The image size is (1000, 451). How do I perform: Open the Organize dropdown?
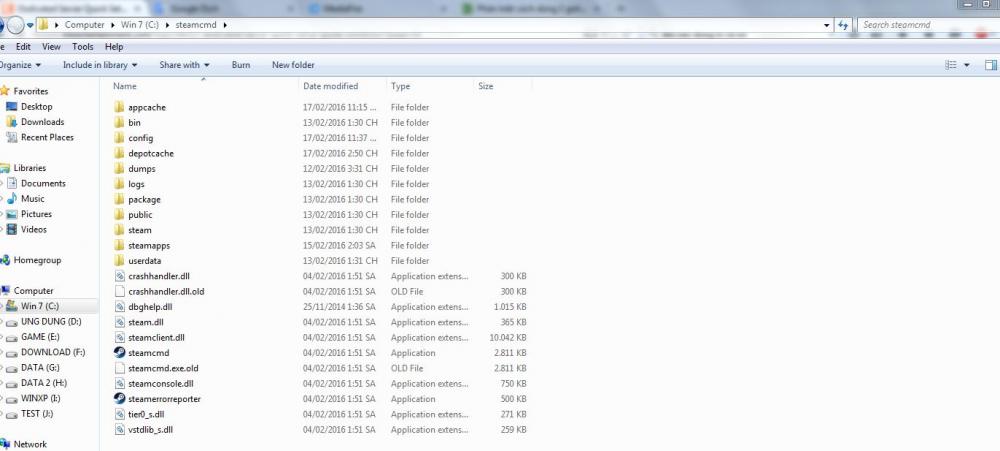[19, 65]
